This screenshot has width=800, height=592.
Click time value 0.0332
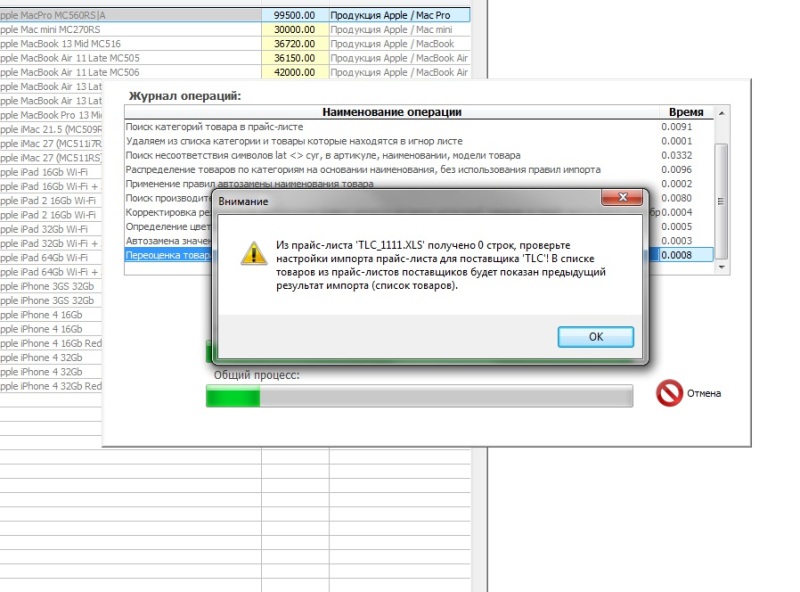coord(677,155)
